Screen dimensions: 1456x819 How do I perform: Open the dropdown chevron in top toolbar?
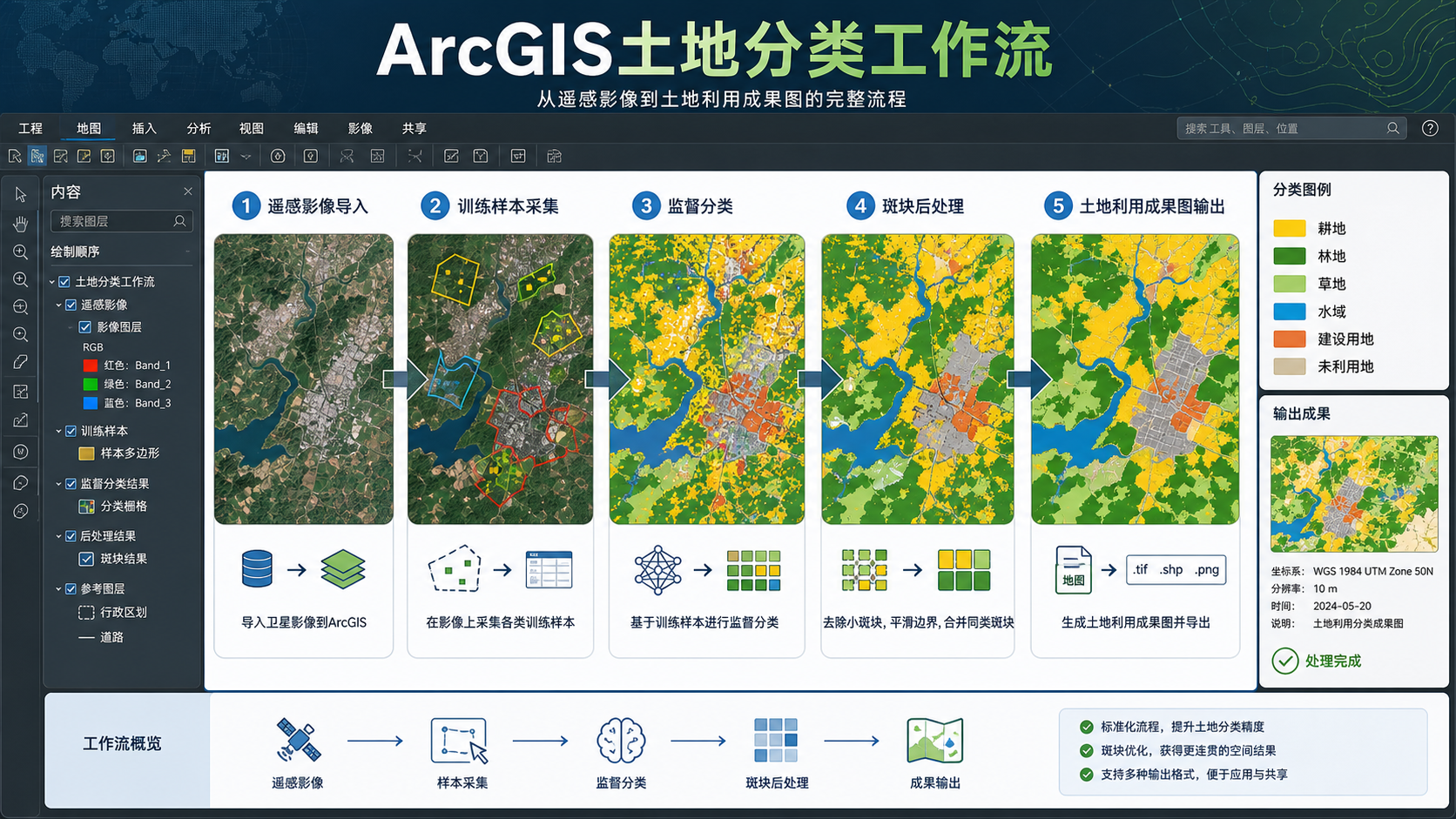(246, 157)
